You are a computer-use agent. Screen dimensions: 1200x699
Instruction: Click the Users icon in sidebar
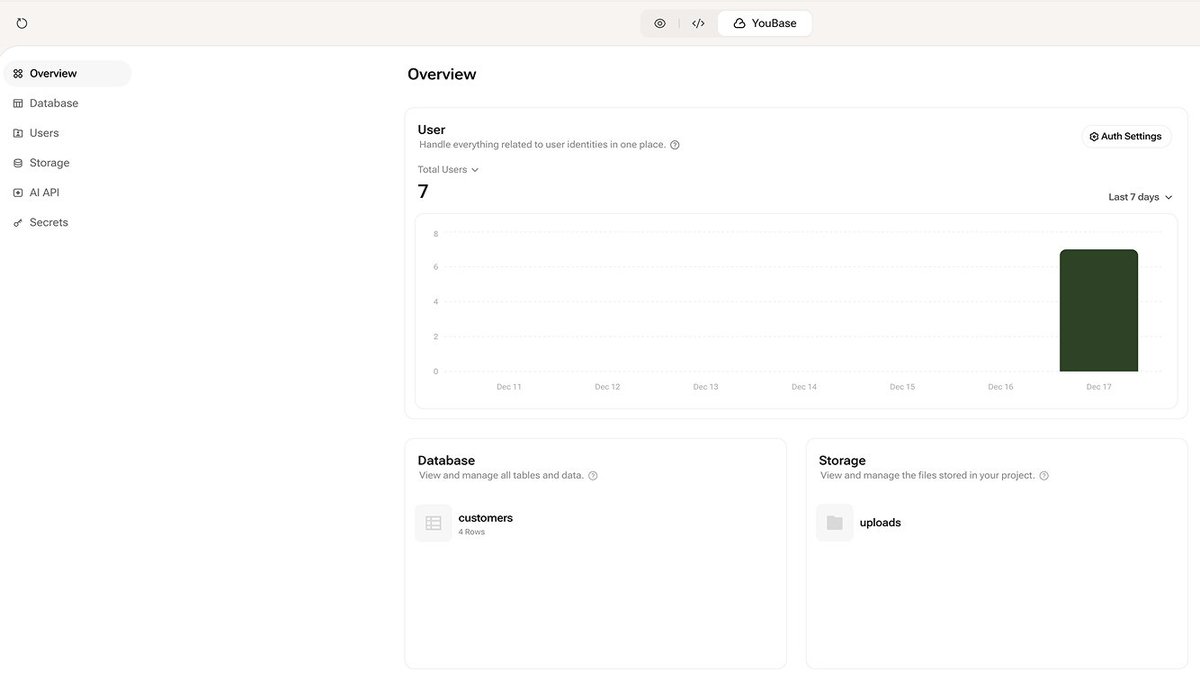tap(18, 133)
